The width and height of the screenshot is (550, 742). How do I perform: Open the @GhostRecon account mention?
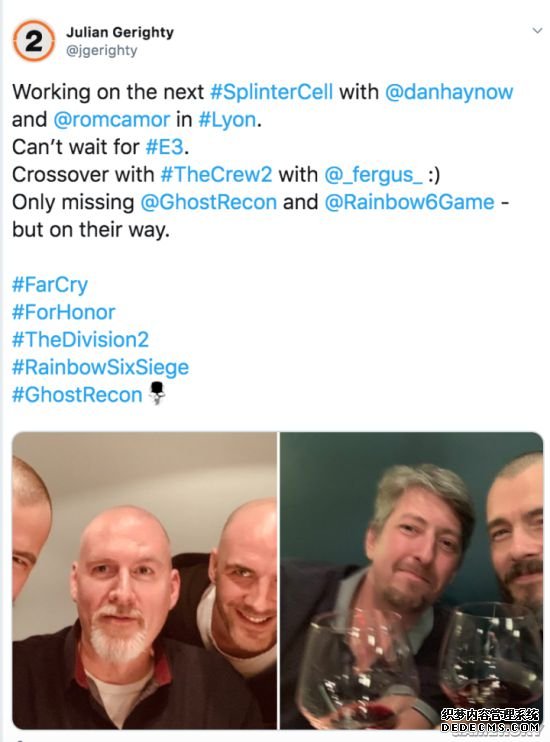point(209,202)
